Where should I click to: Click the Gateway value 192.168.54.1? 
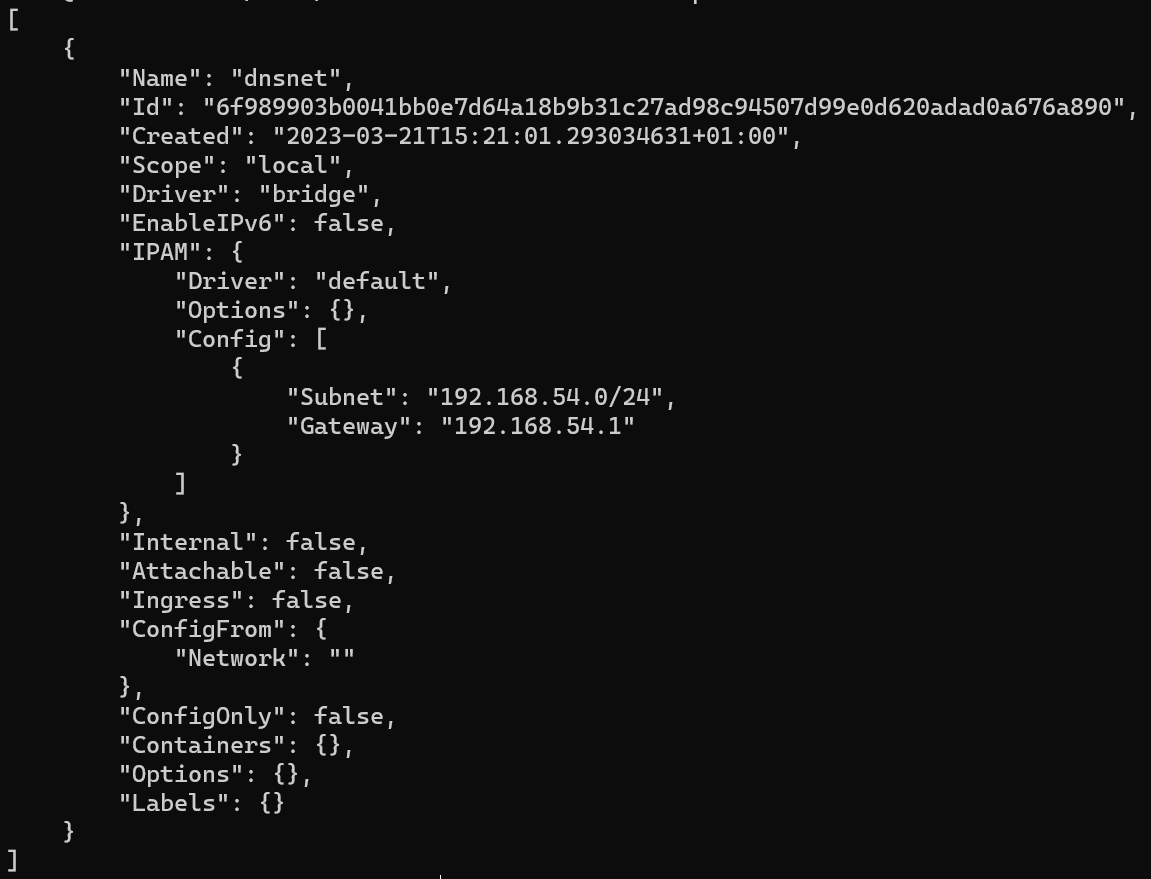(537, 426)
